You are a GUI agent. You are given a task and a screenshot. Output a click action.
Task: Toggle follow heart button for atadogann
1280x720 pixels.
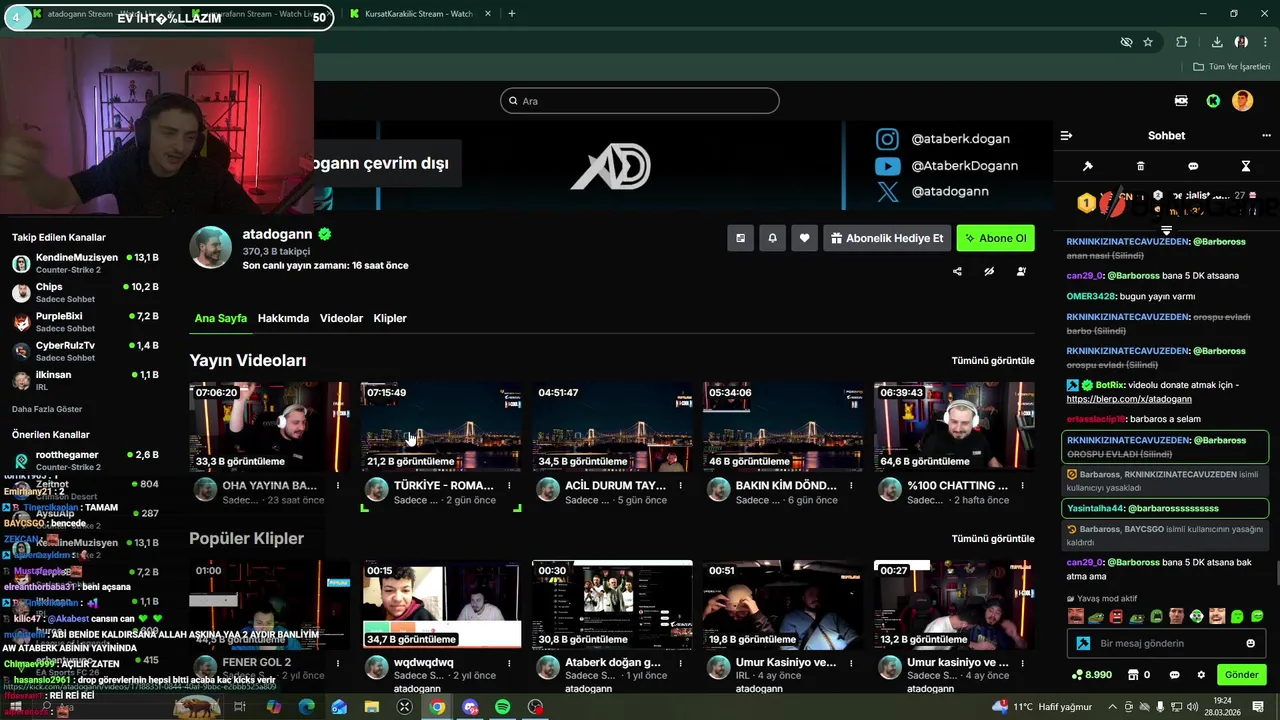(x=804, y=238)
